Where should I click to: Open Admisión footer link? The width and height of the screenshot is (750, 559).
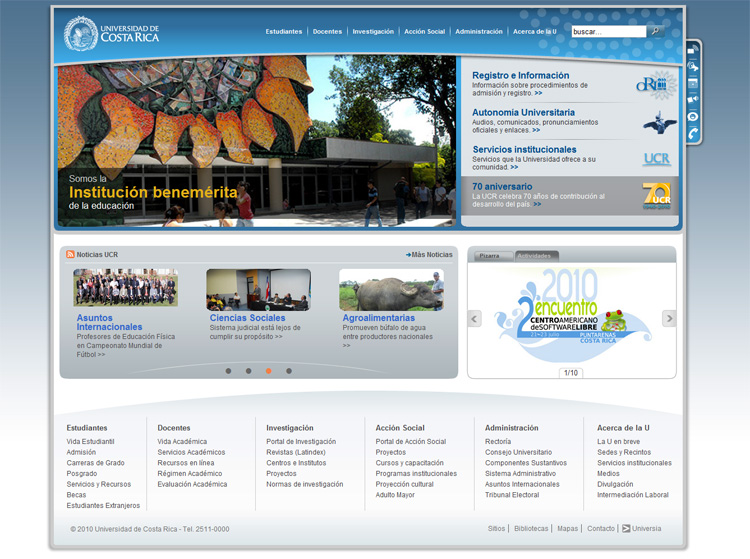click(81, 452)
